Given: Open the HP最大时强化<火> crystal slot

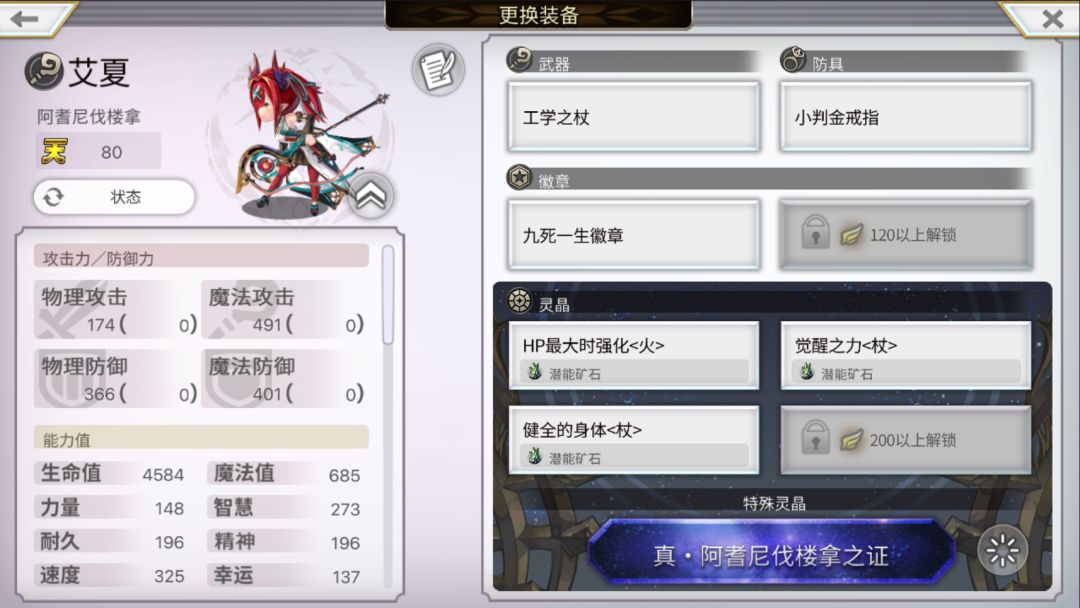Looking at the screenshot, I should coord(634,356).
